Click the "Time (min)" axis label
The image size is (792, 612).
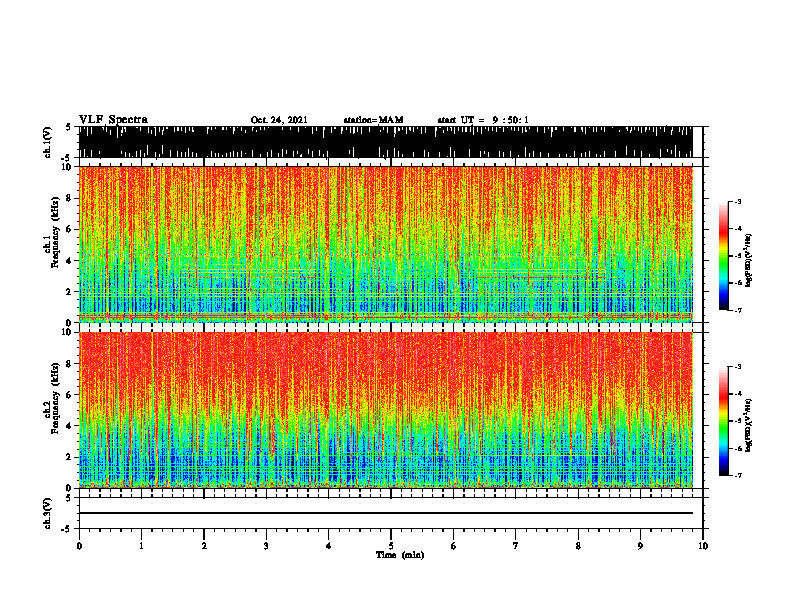click(x=400, y=555)
